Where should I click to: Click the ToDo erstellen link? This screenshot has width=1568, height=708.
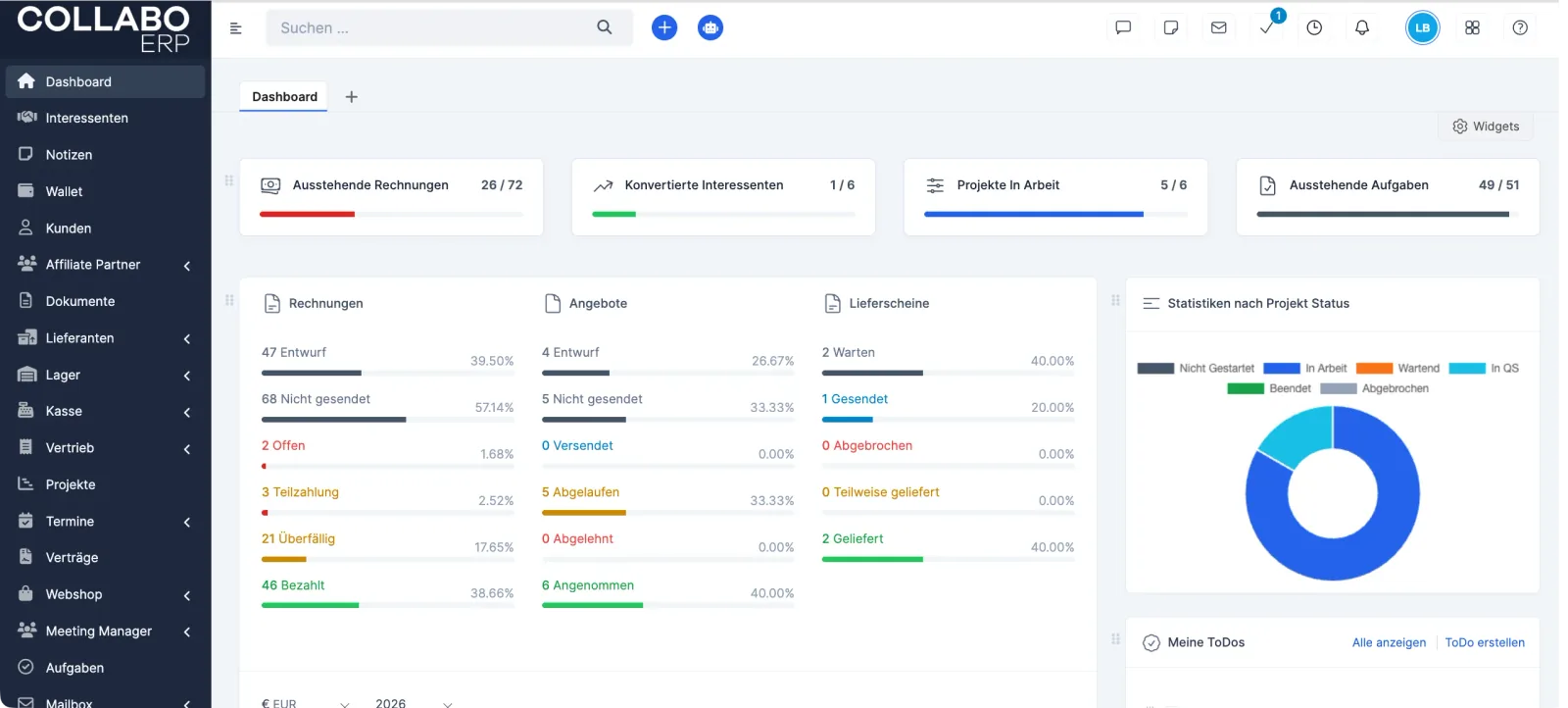[1485, 643]
